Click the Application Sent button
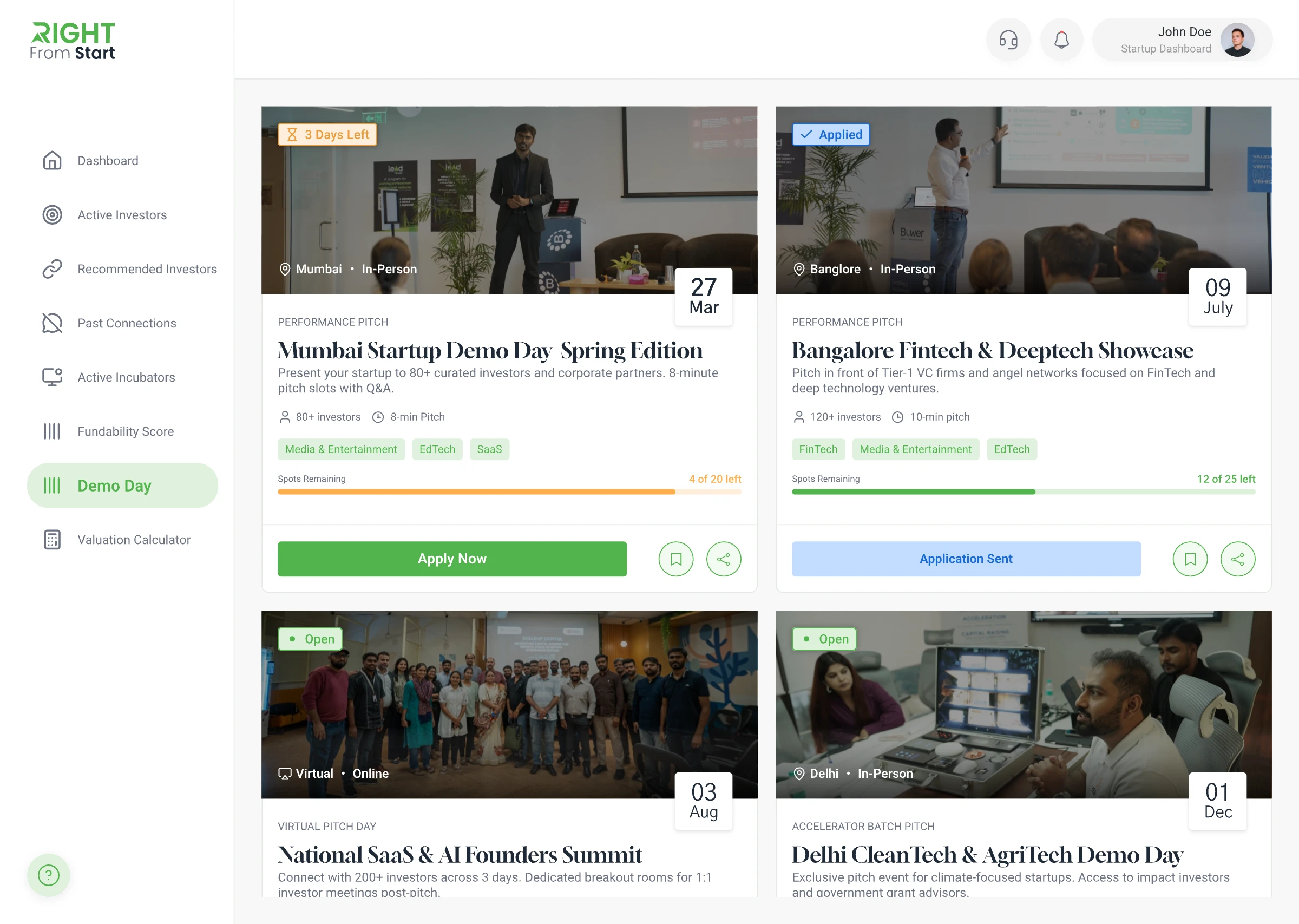This screenshot has width=1299, height=924. point(966,559)
